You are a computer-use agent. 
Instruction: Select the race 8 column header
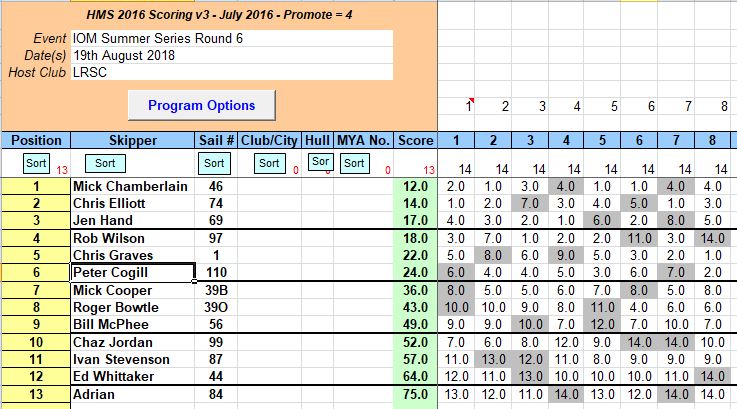[x=711, y=140]
